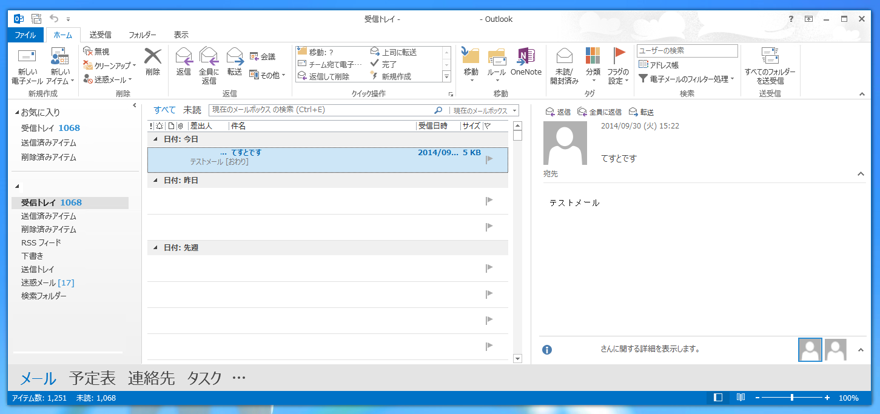
Task: Open the 下書き folder
Action: [33, 256]
